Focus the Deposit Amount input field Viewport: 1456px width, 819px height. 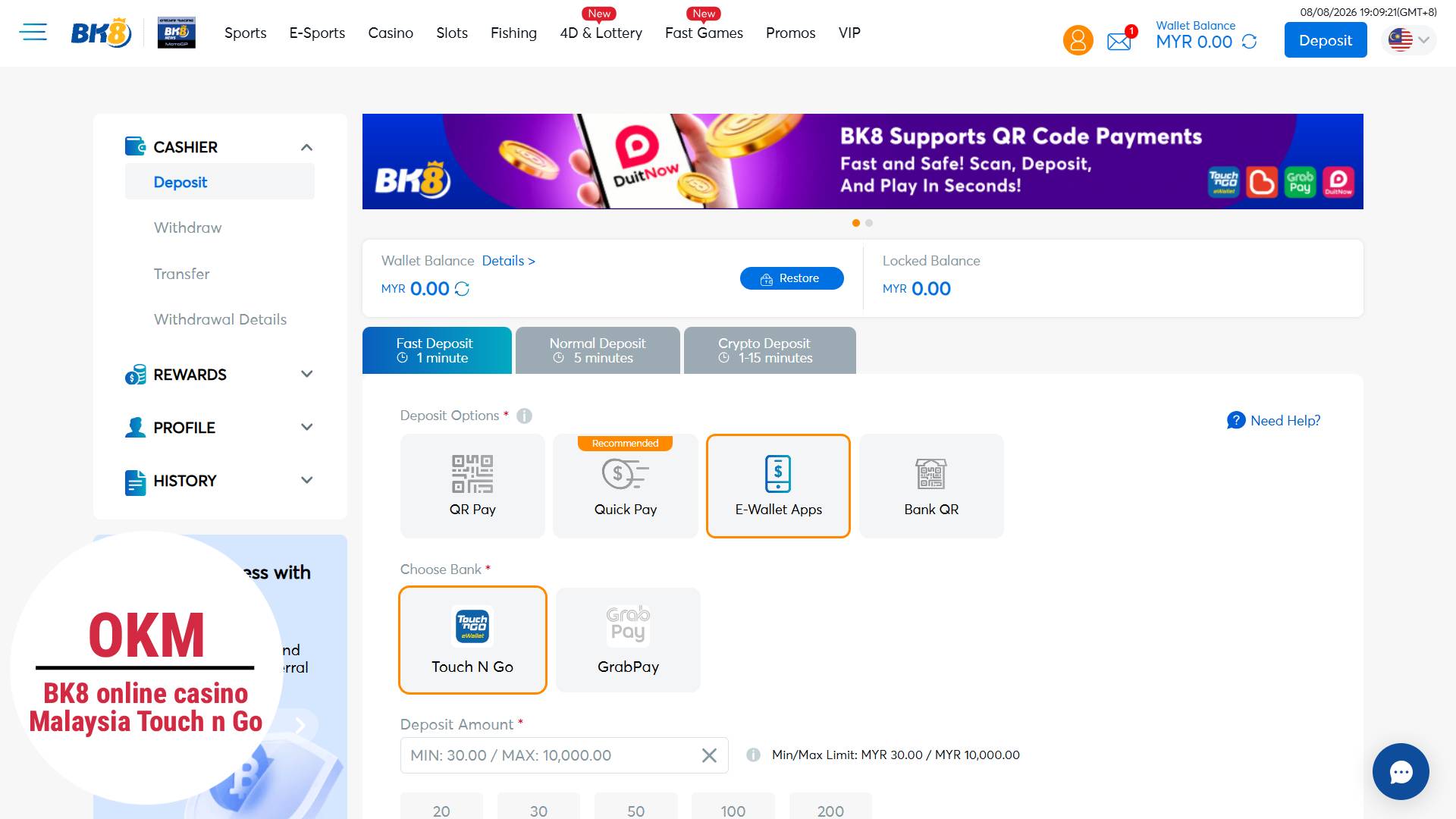[x=564, y=755]
